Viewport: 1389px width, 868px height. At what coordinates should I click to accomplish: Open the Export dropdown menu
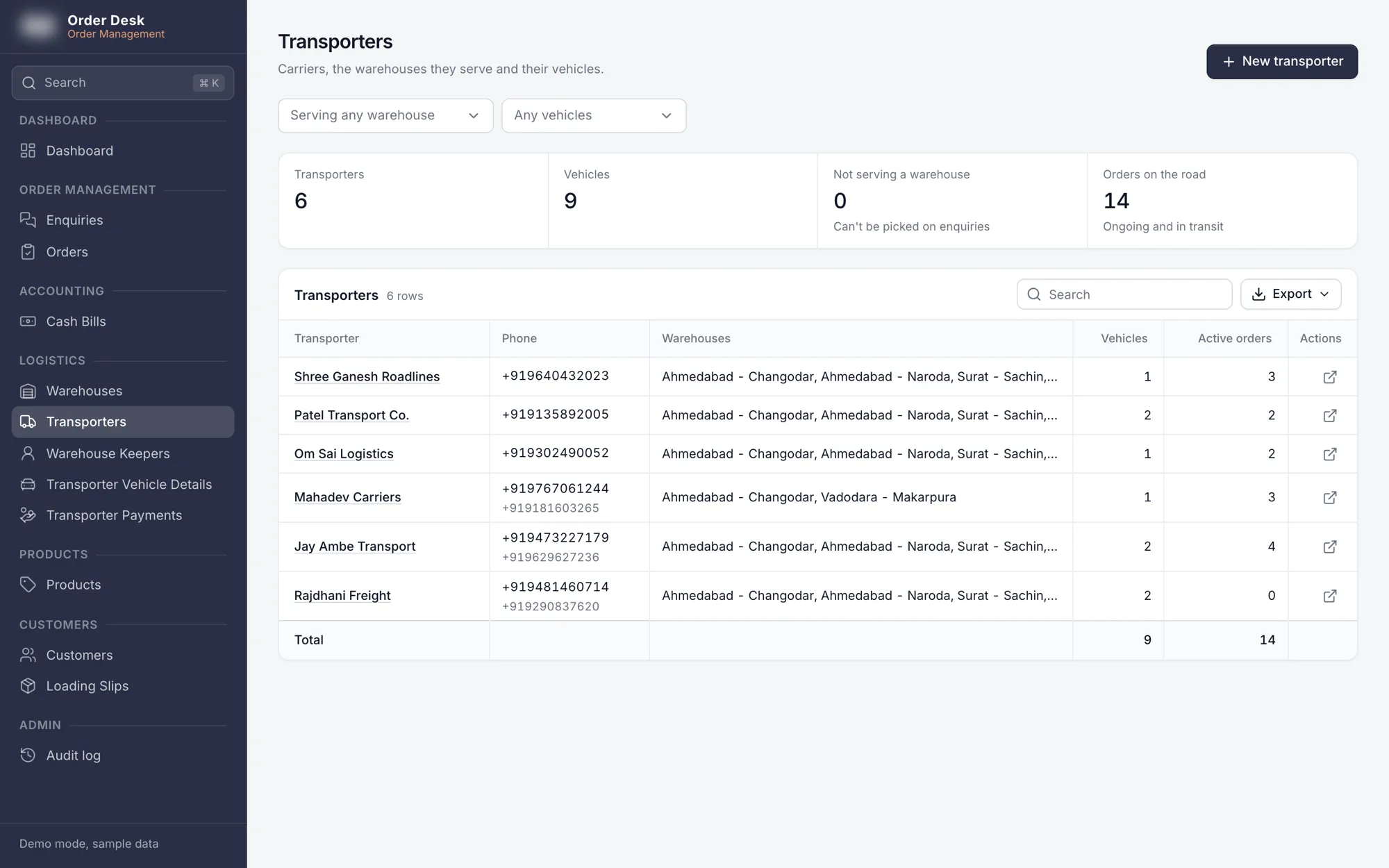click(1290, 294)
